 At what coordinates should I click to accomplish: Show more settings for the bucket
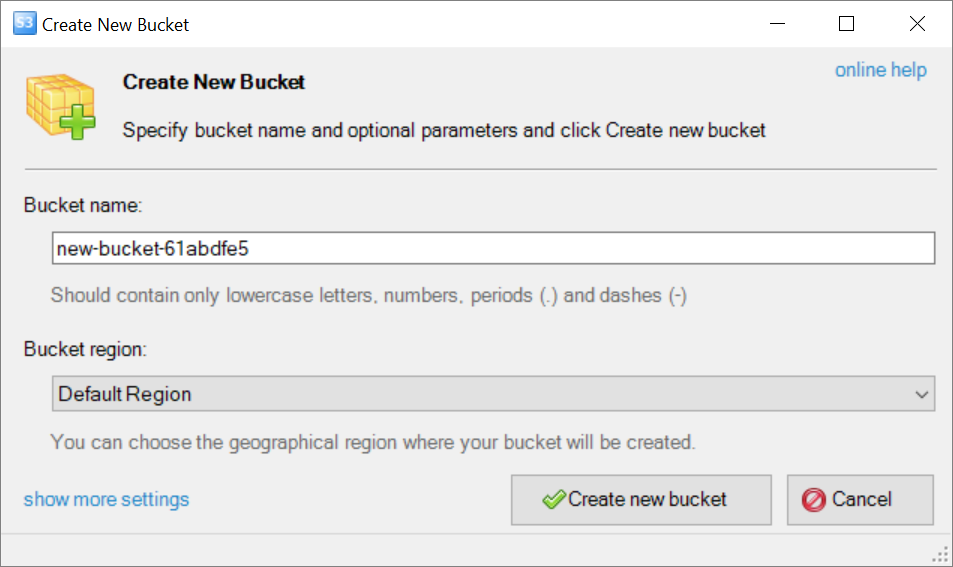pos(106,500)
